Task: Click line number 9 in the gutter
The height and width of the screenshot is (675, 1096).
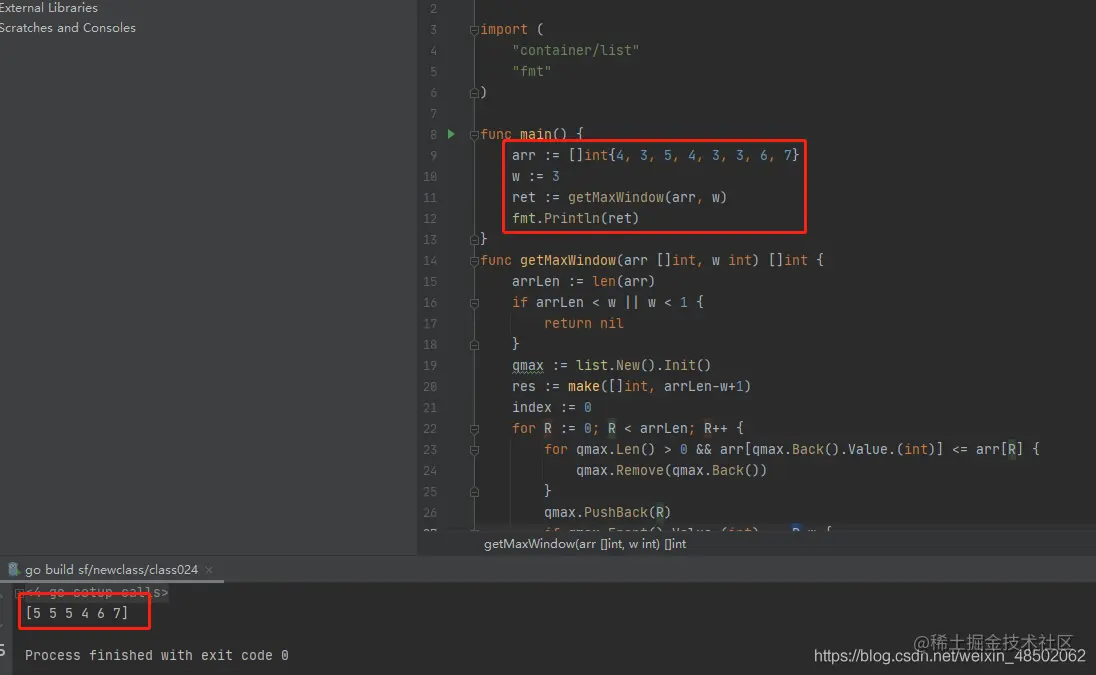Action: pyautogui.click(x=433, y=156)
